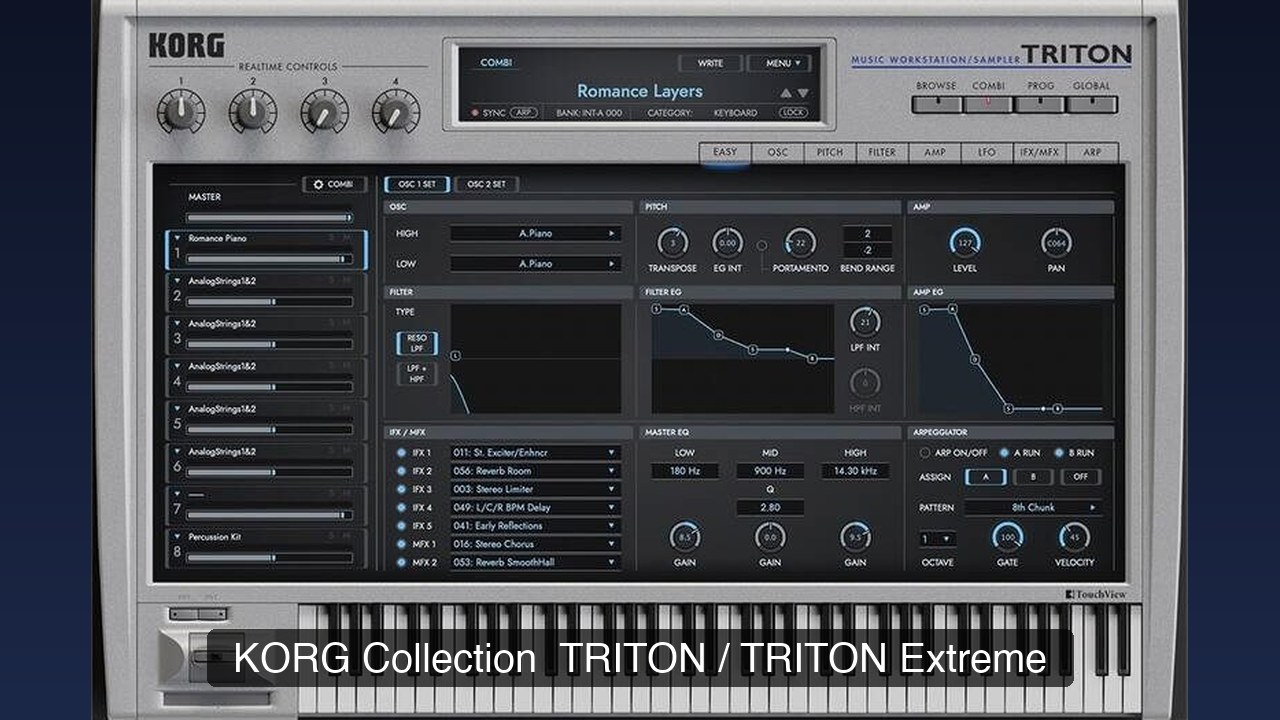Open IFX 2 Reverb Room dropdown
Viewport: 1280px width, 720px height.
coord(535,471)
